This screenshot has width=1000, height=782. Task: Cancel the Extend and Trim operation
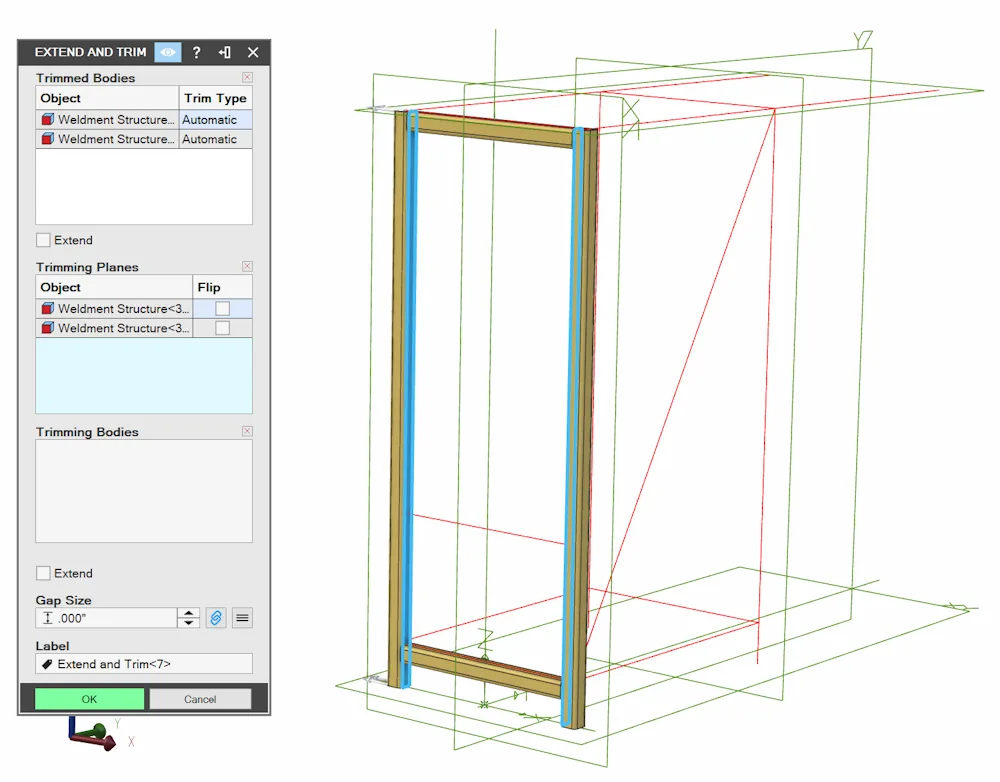(200, 699)
